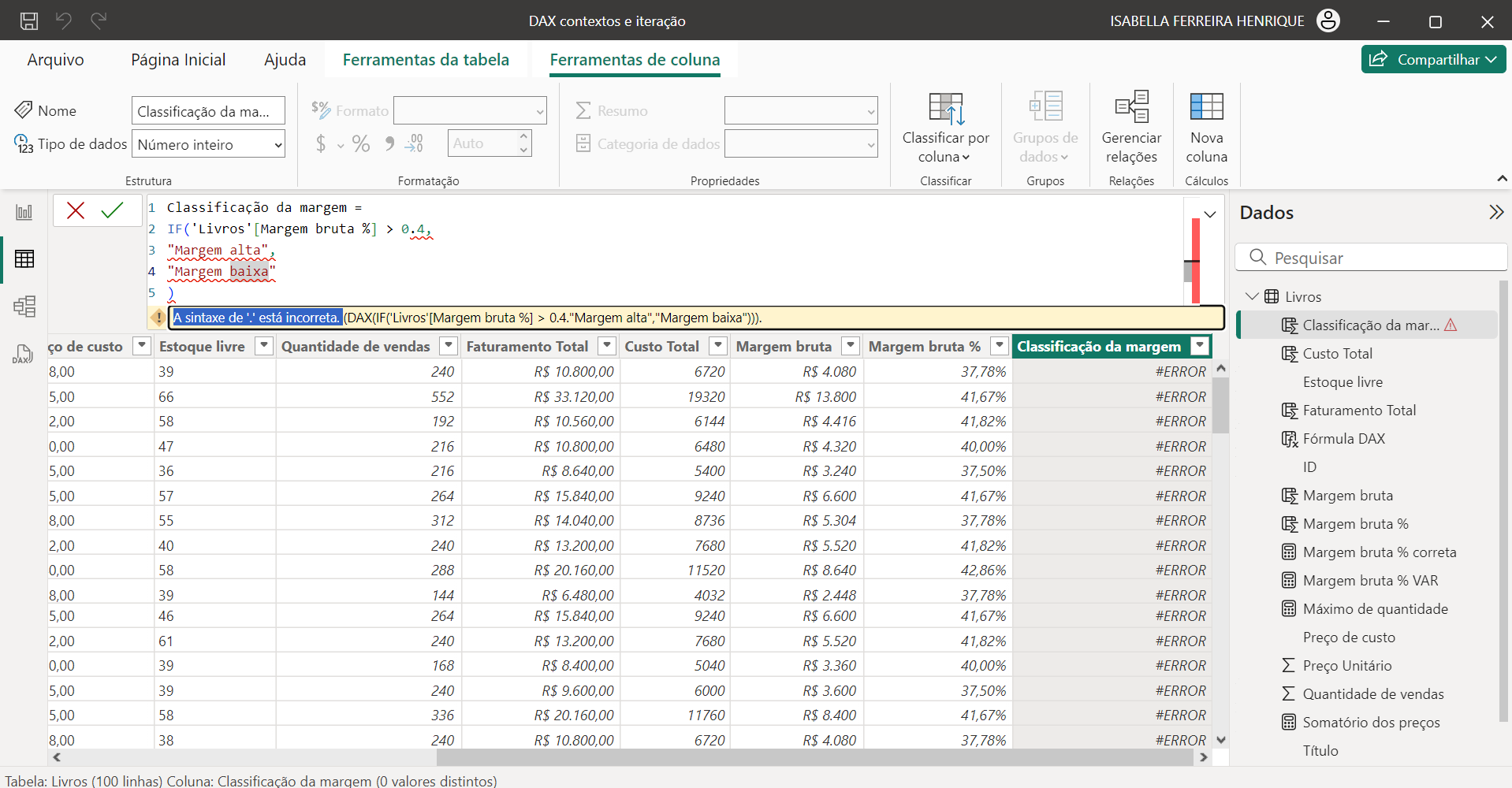Open the Formato dropdown
The height and width of the screenshot is (788, 1512).
(470, 111)
